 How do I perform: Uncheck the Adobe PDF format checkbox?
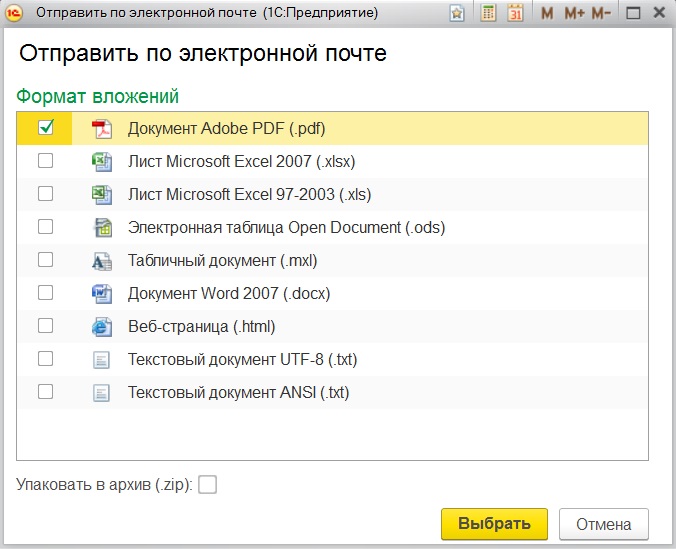click(x=45, y=128)
